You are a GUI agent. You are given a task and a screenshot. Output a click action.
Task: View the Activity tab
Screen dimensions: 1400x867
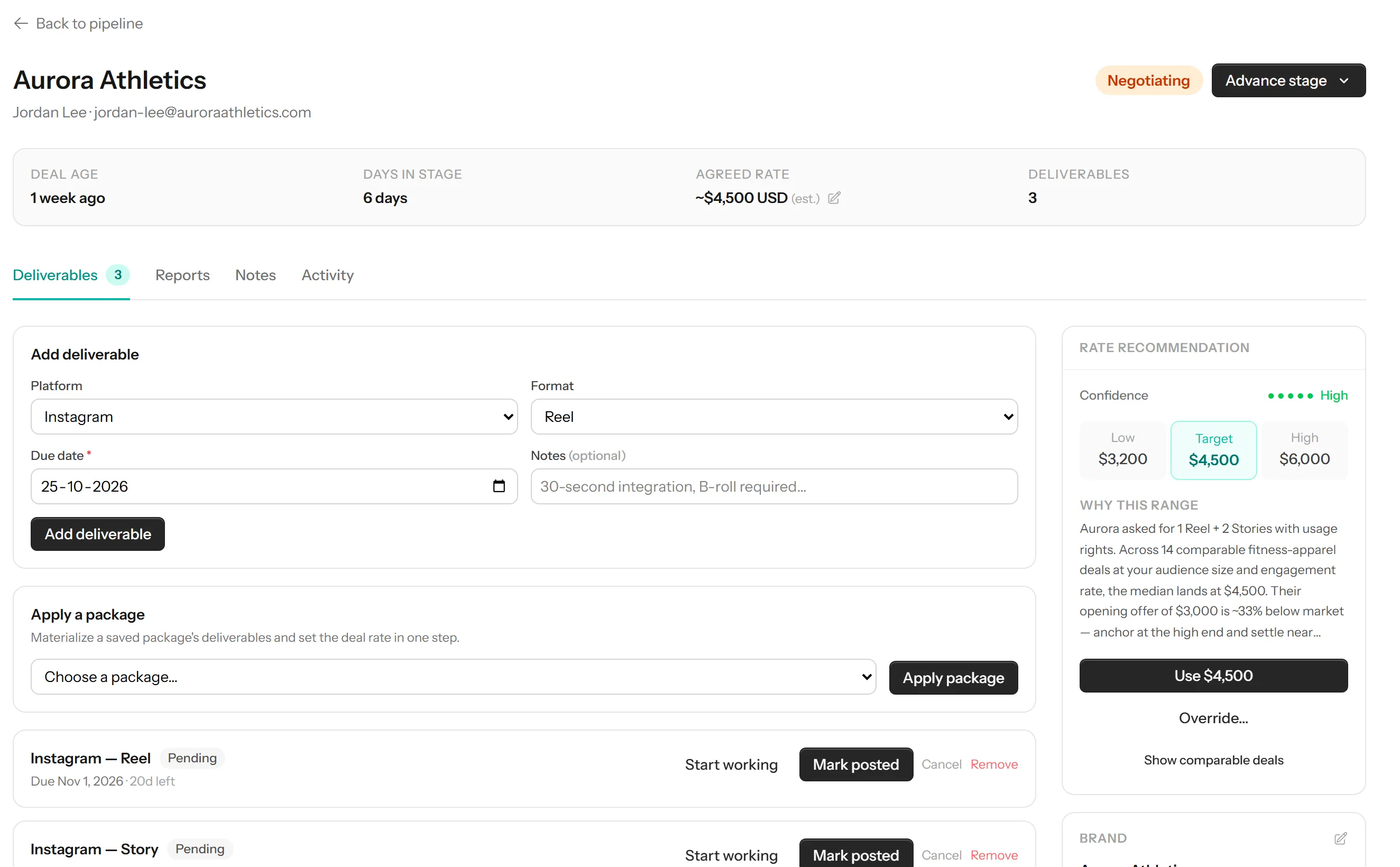click(x=328, y=275)
